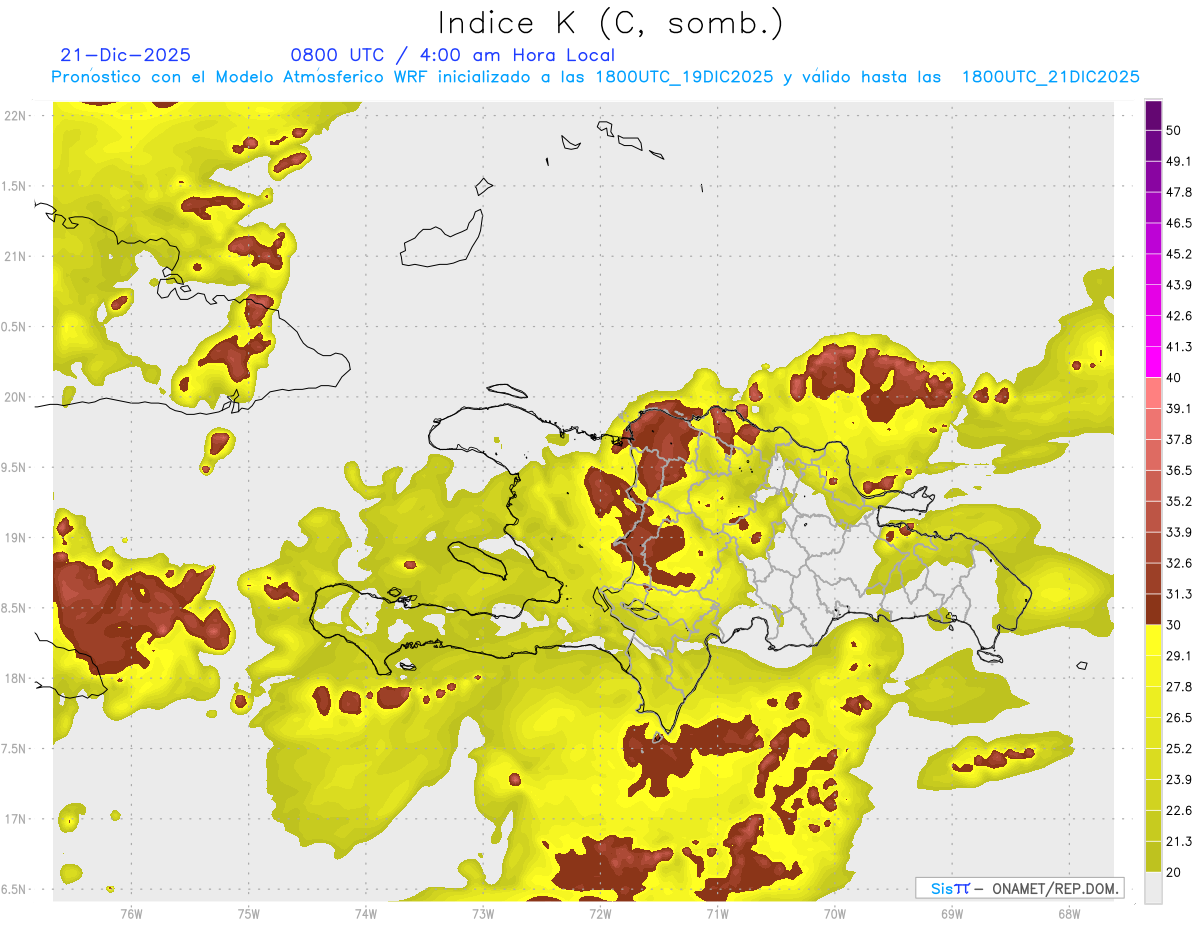The image size is (1200, 927).
Task: Click the '17N' latitude label
Action: pos(14,819)
